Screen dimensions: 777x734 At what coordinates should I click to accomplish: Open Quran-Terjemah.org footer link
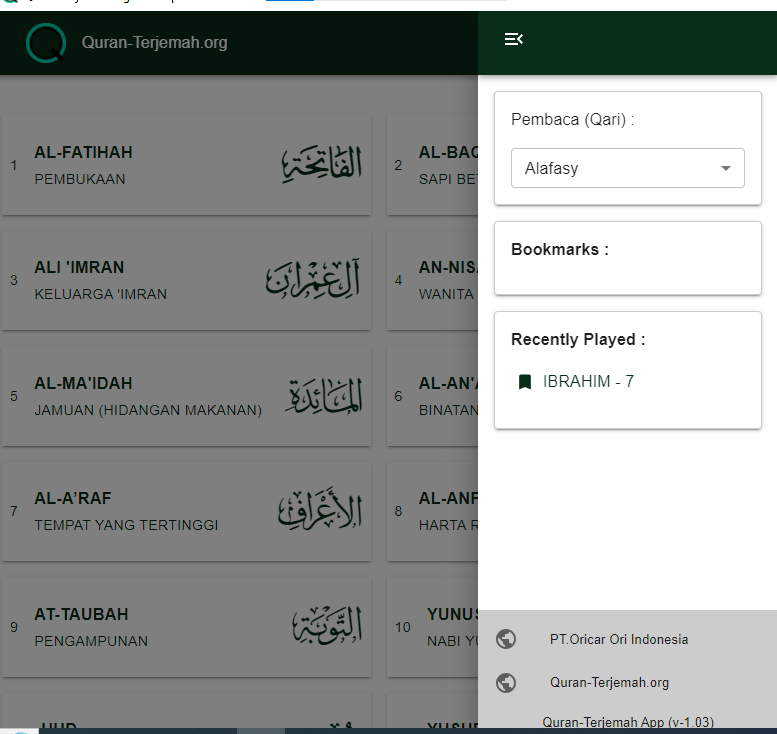tap(610, 682)
